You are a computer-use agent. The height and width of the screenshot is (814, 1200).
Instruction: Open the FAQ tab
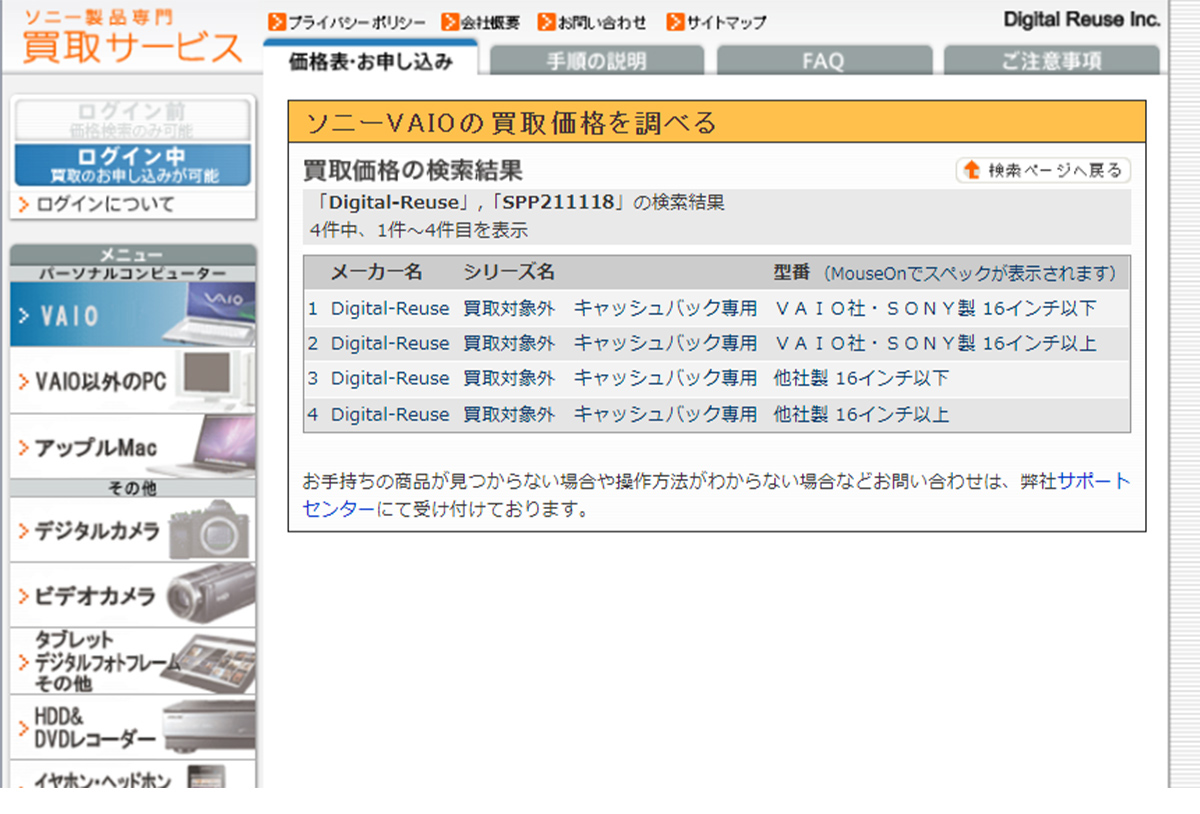pos(823,61)
